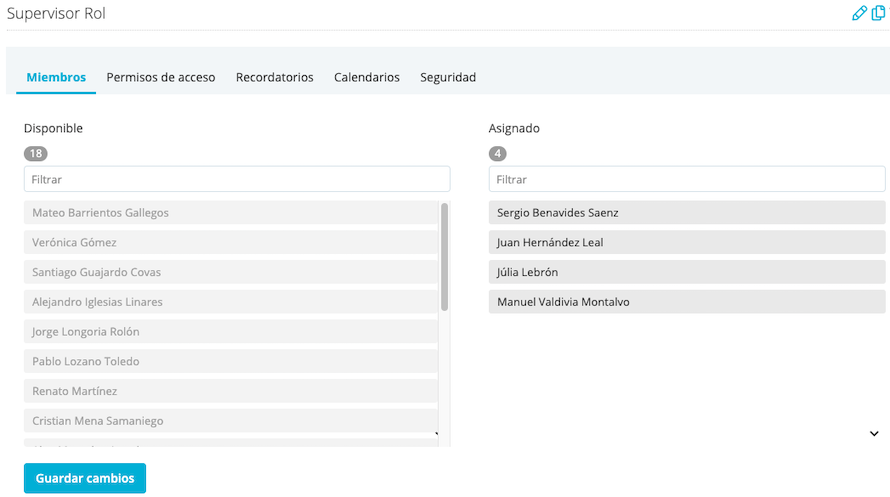This screenshot has height=497, width=890.
Task: Select assigned member Sergio Benavides Saenz
Action: (687, 213)
